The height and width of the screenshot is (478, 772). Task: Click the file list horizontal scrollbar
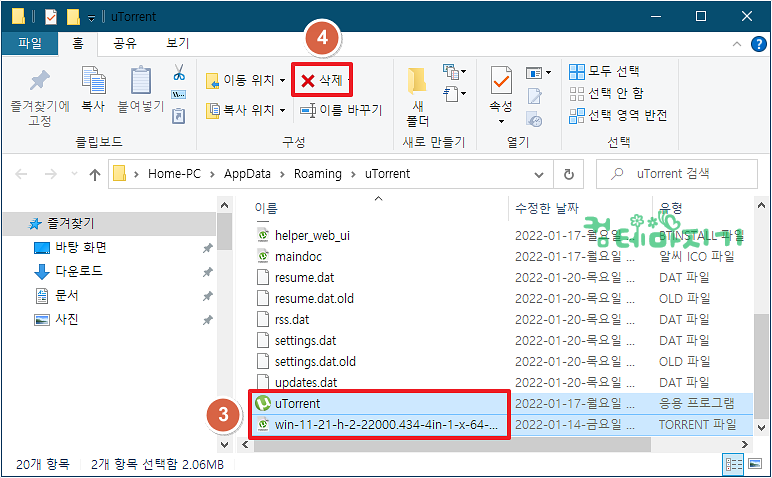pyautogui.click(x=452, y=445)
